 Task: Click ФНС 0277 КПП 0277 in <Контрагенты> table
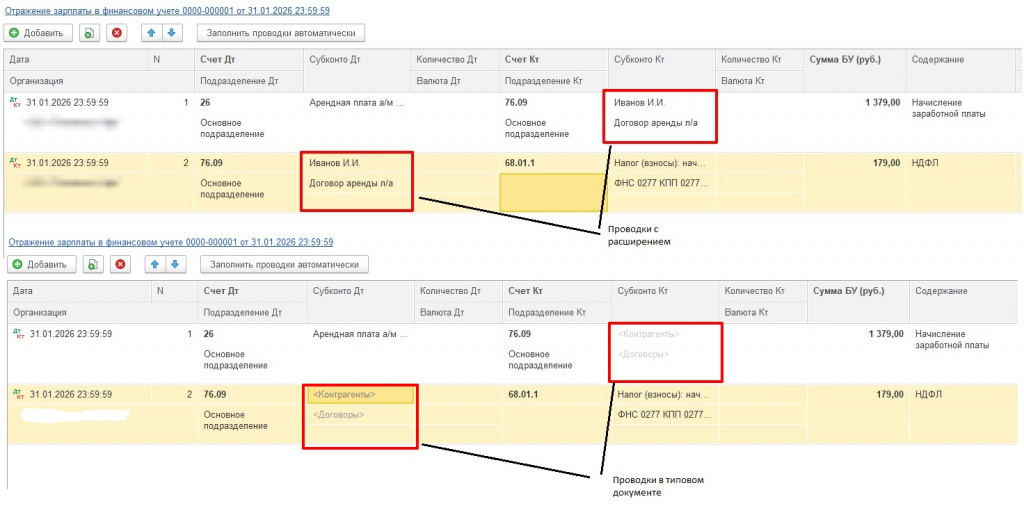(x=664, y=415)
